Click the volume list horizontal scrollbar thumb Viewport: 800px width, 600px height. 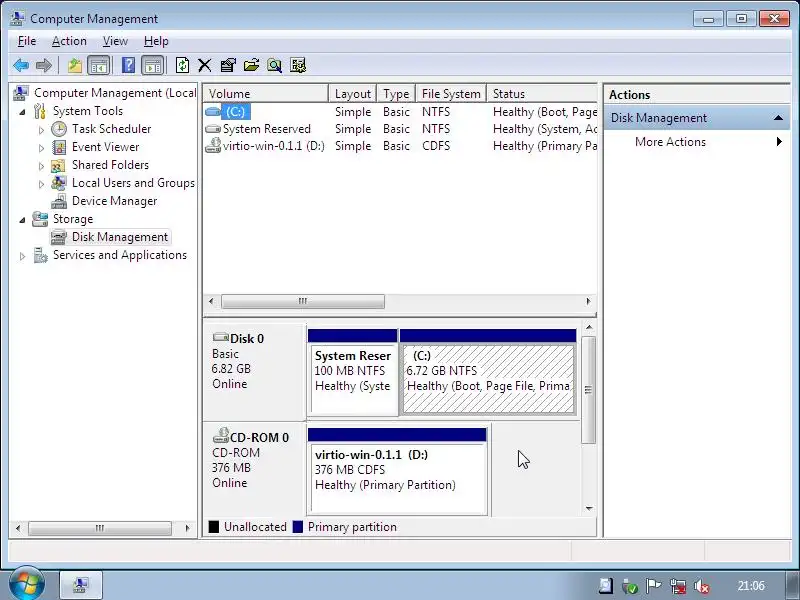coord(303,302)
